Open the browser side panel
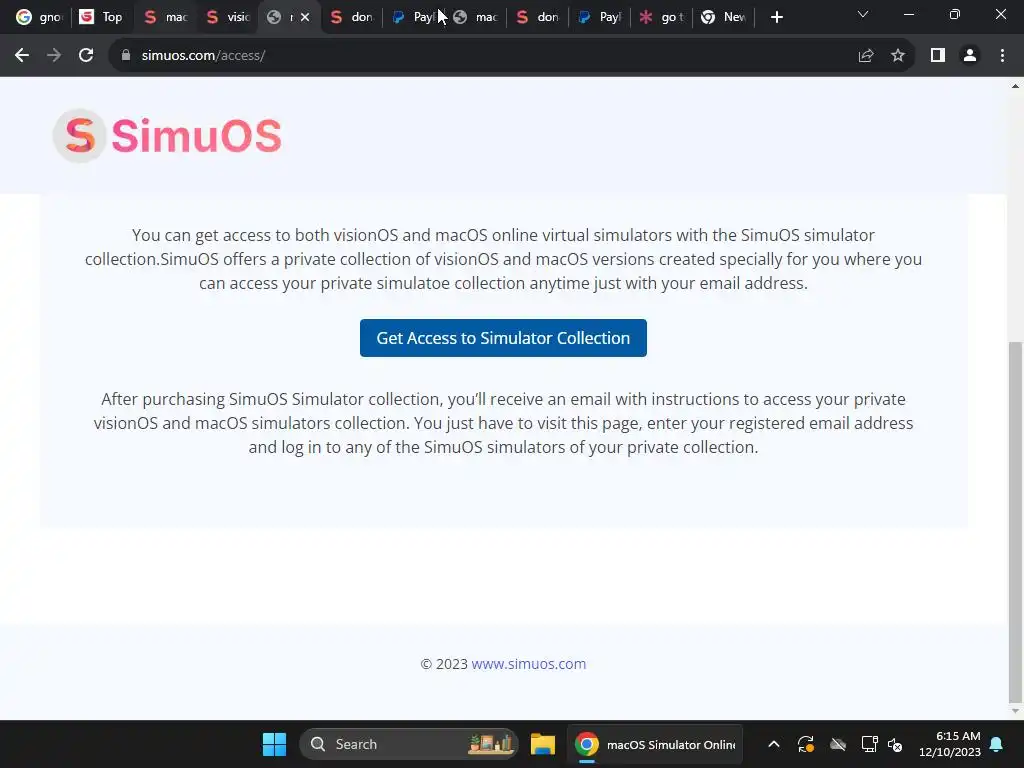Image resolution: width=1024 pixels, height=768 pixels. click(x=938, y=56)
